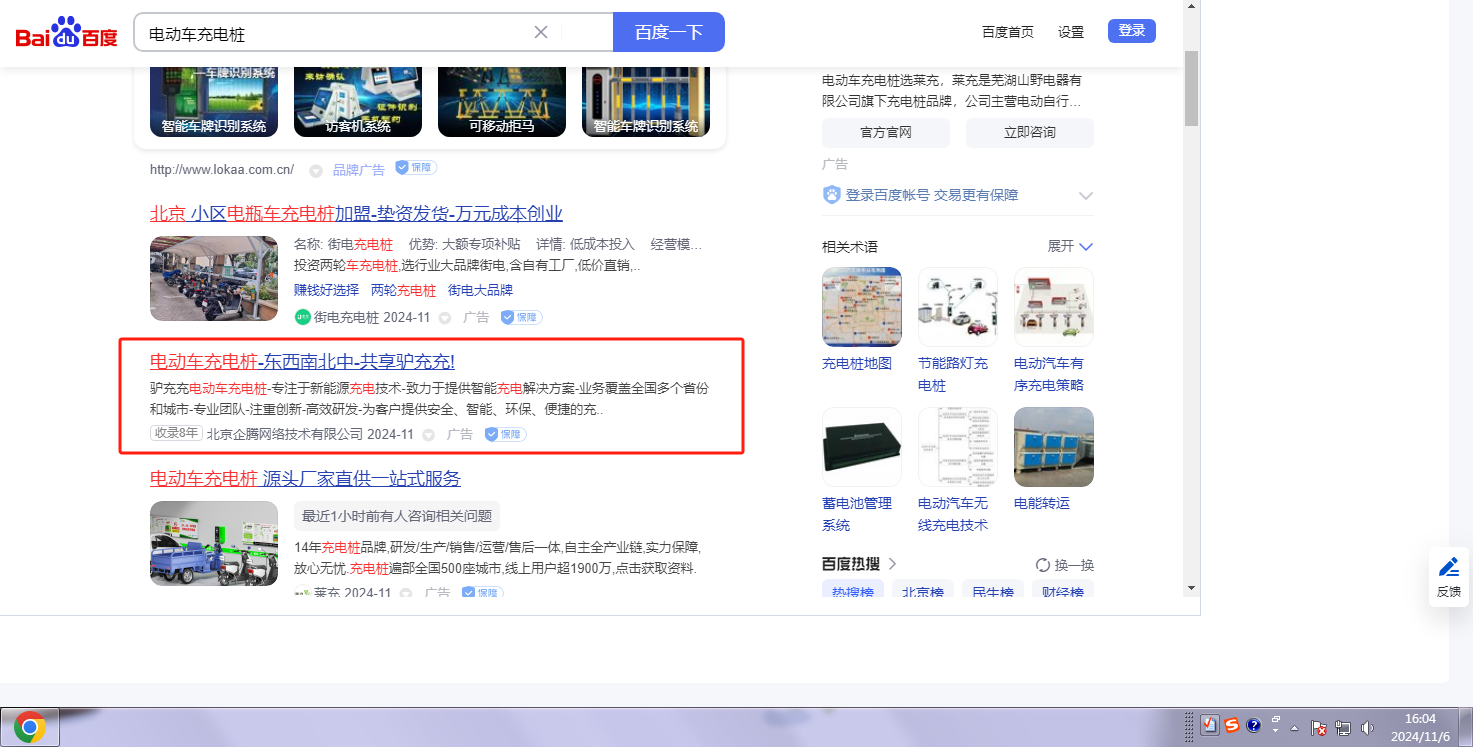Click the vertical scrollbar thumb
The height and width of the screenshot is (747, 1473).
tap(1191, 88)
